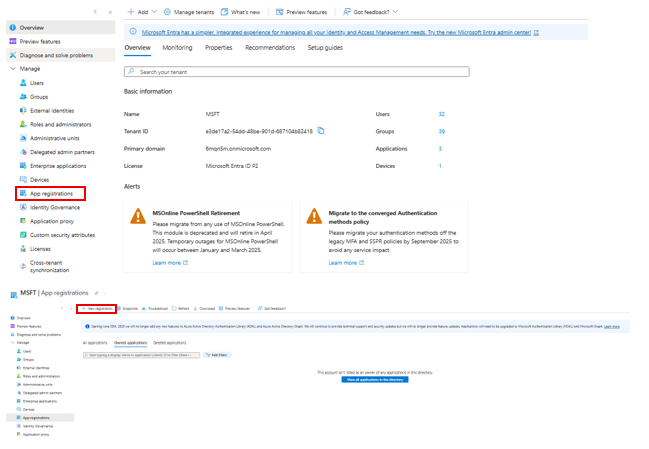Image resolution: width=649 pixels, height=449 pixels.
Task: Click Application proxy icon in upper sidebar
Action: [23, 221]
